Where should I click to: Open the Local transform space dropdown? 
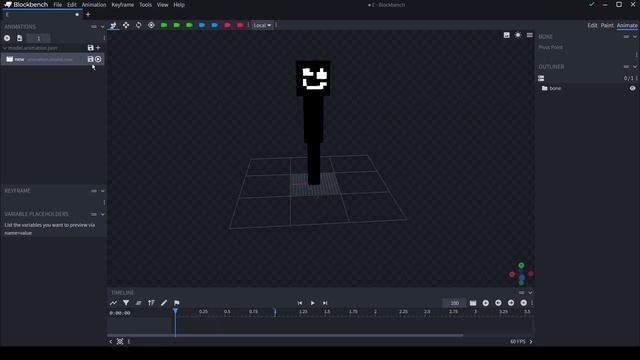coord(262,25)
